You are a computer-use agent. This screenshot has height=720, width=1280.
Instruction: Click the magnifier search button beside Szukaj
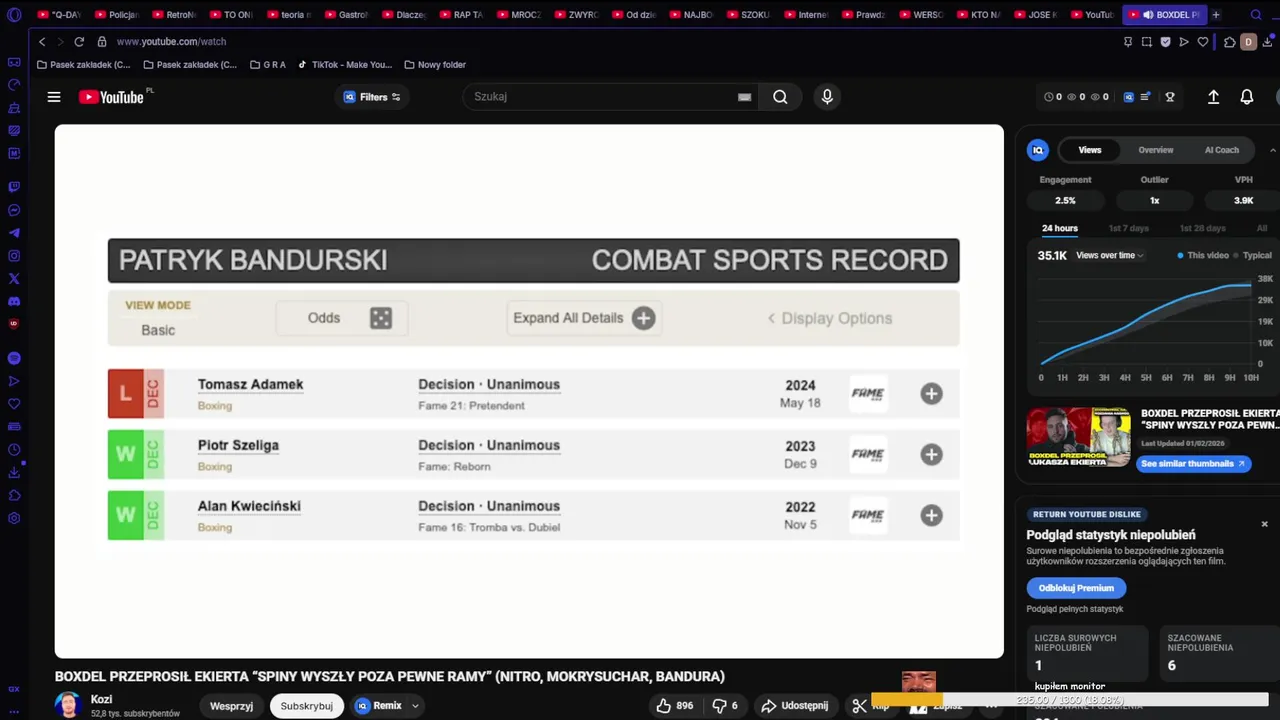(780, 97)
